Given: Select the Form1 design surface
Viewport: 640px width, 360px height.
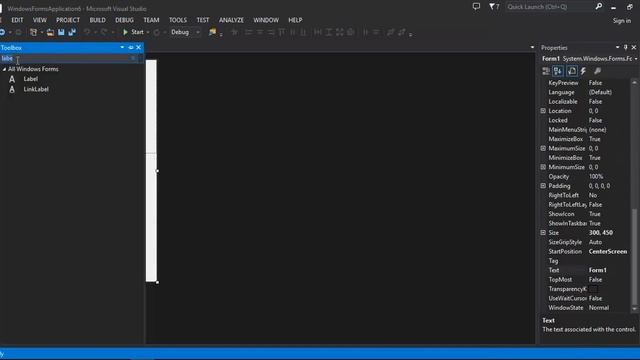Looking at the screenshot, I should tap(151, 171).
